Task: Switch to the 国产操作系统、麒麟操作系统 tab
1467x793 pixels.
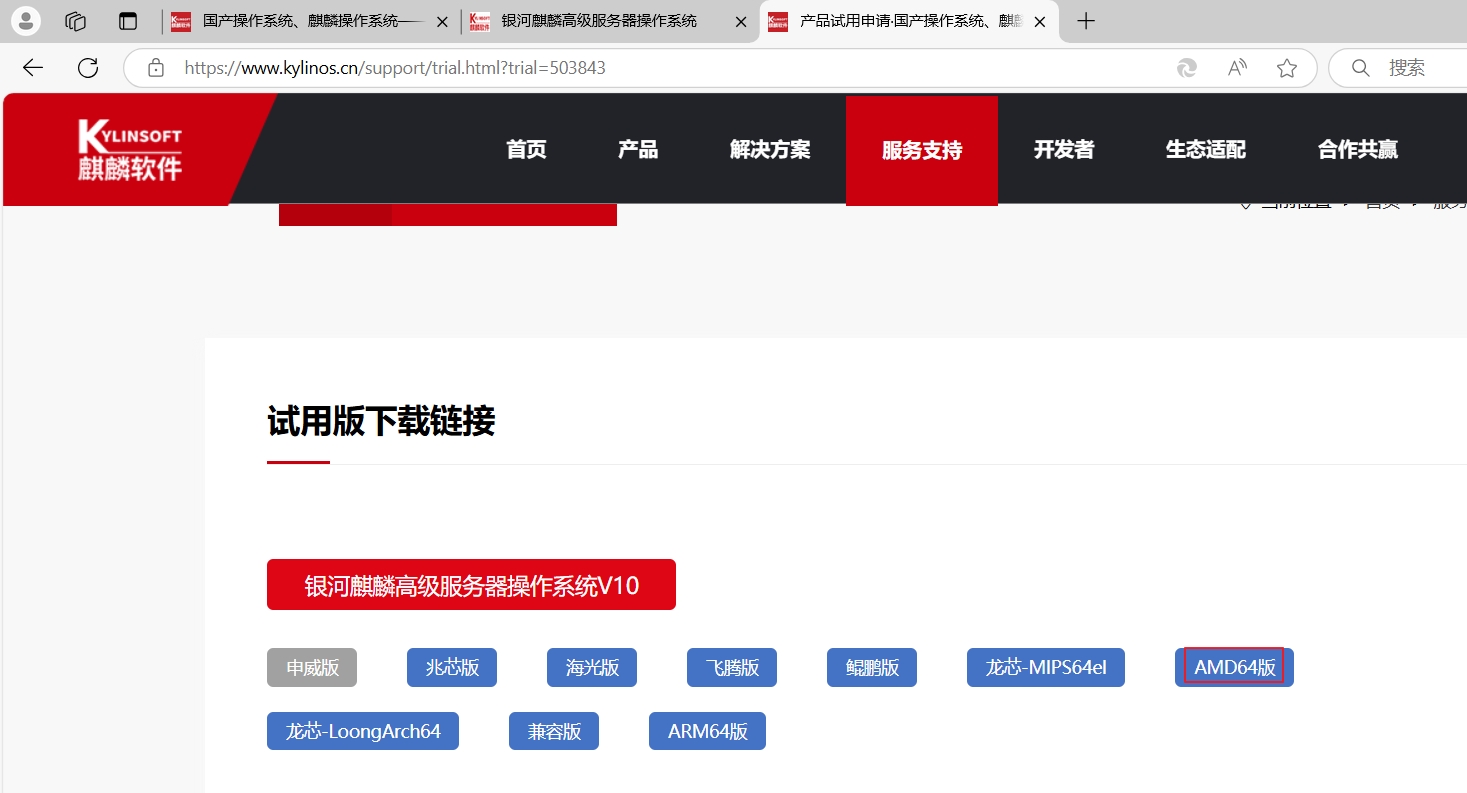Action: (310, 21)
